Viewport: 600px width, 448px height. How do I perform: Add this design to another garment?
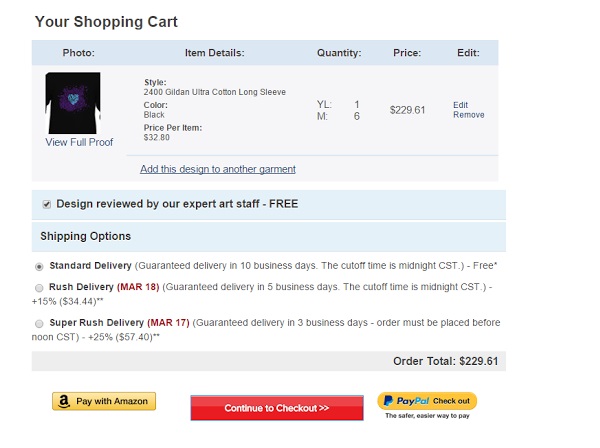click(217, 169)
